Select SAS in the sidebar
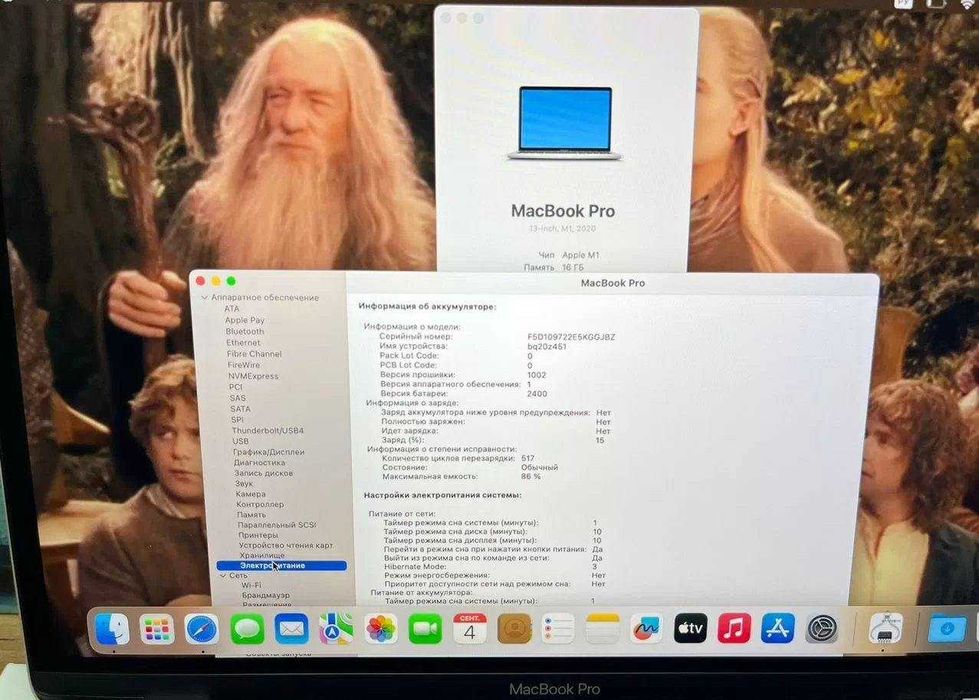This screenshot has width=979, height=700. tap(238, 398)
